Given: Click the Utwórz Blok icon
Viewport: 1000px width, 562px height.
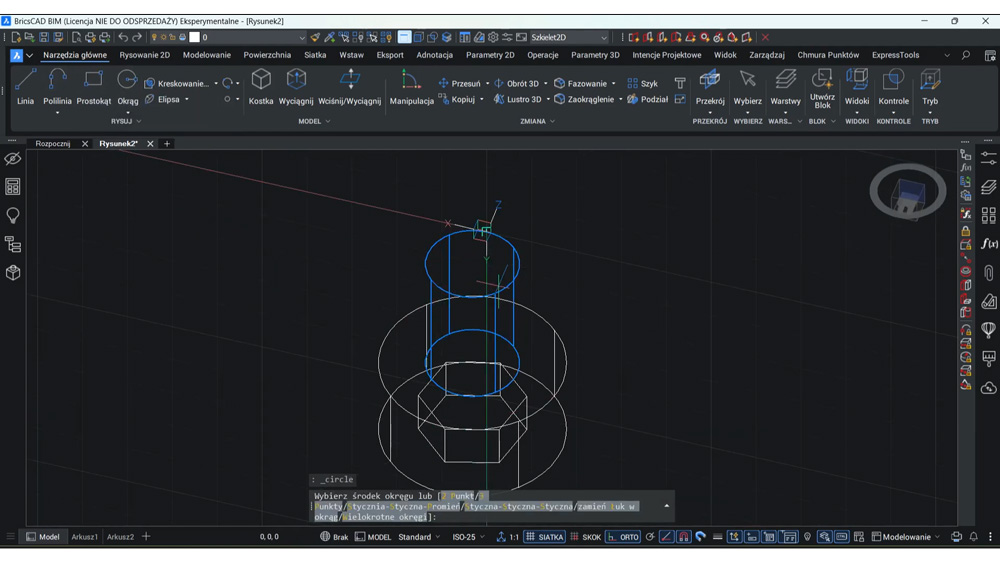Looking at the screenshot, I should click(x=822, y=89).
